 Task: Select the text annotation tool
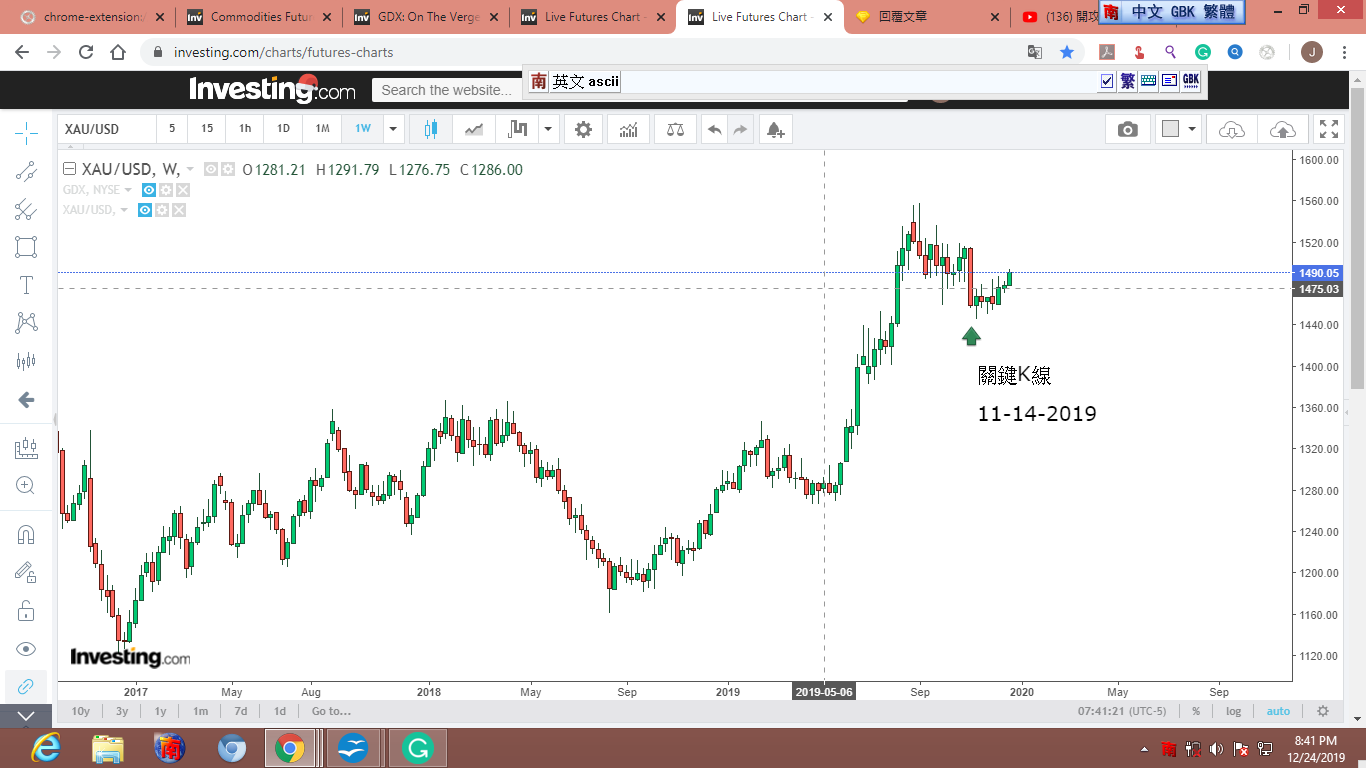[x=26, y=285]
